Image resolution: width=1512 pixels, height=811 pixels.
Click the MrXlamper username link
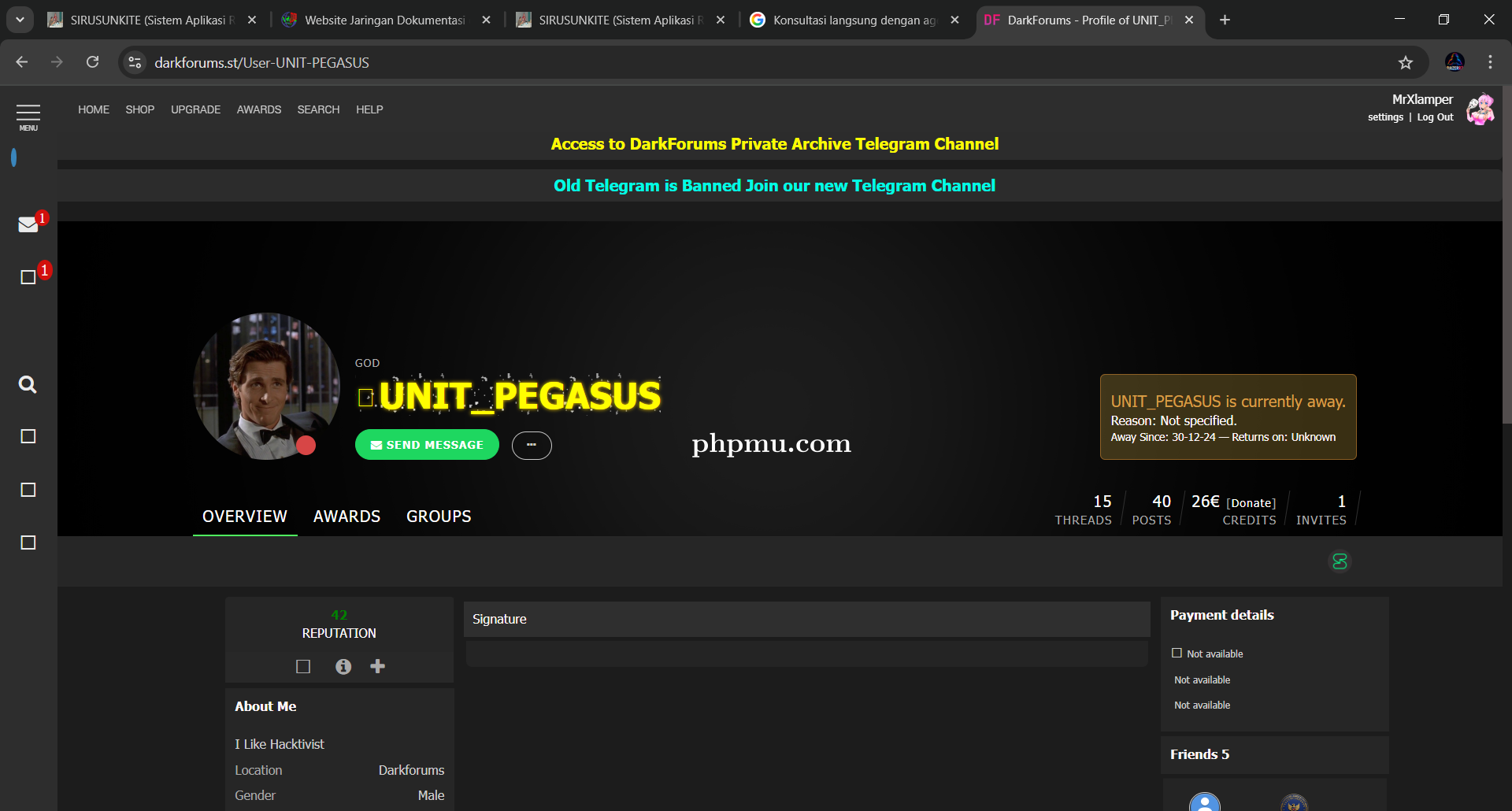click(x=1422, y=99)
